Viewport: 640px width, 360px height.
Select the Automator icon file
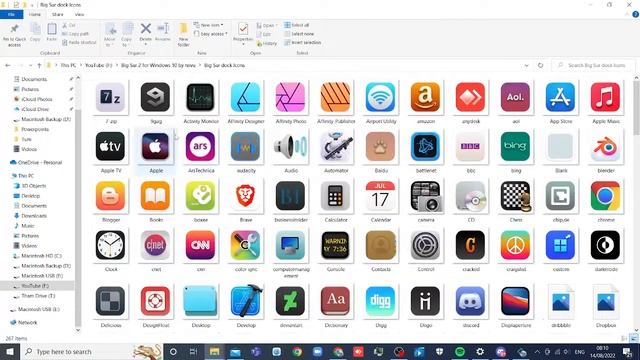coord(336,151)
